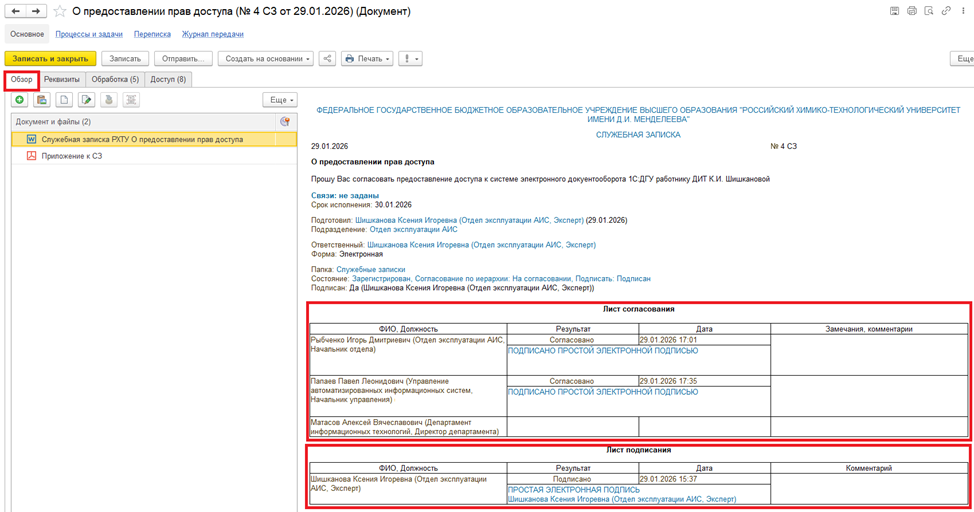Add document to favorites with star icon
Screen dimensions: 974x512
60,11
